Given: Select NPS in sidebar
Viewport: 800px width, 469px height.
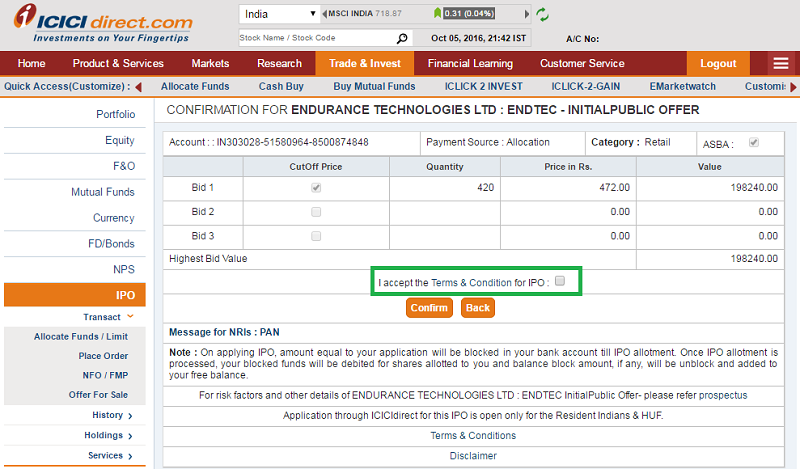Looking at the screenshot, I should click(x=124, y=269).
